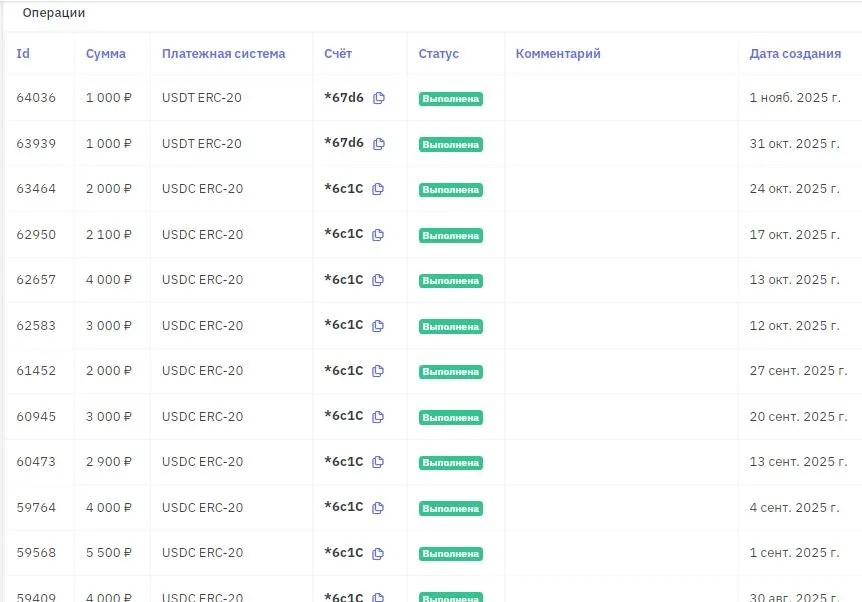Sort by Сумма column header

coord(106,54)
